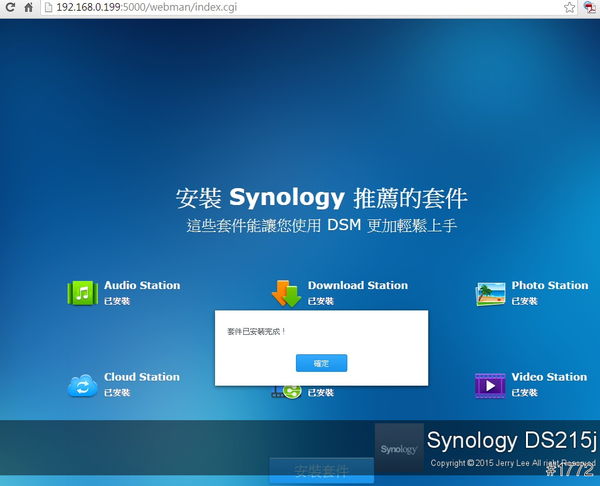The image size is (600, 486).
Task: Click the 套件已安裝完成 dialog message text
Action: (257, 330)
